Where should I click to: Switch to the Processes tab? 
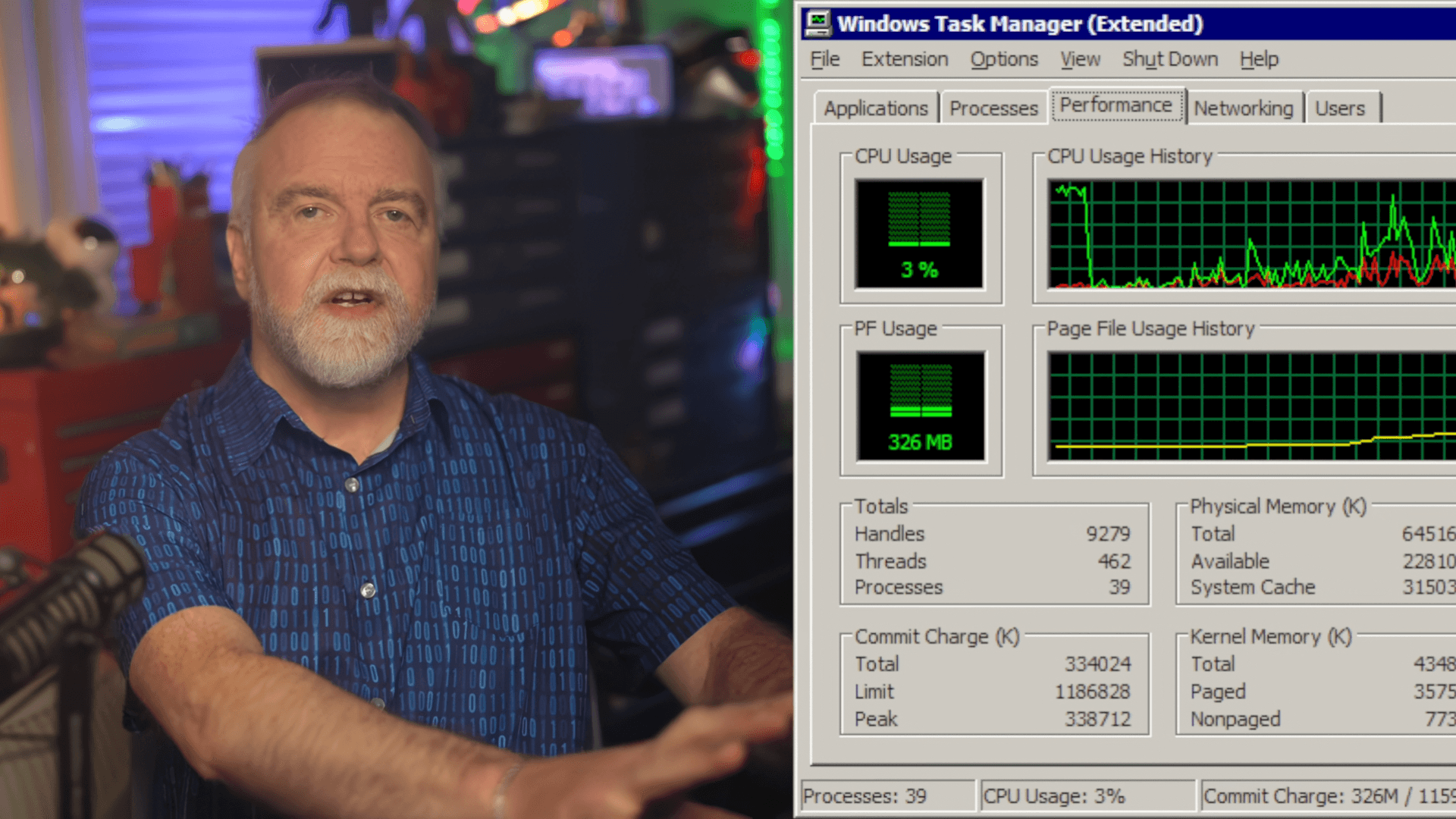(993, 108)
